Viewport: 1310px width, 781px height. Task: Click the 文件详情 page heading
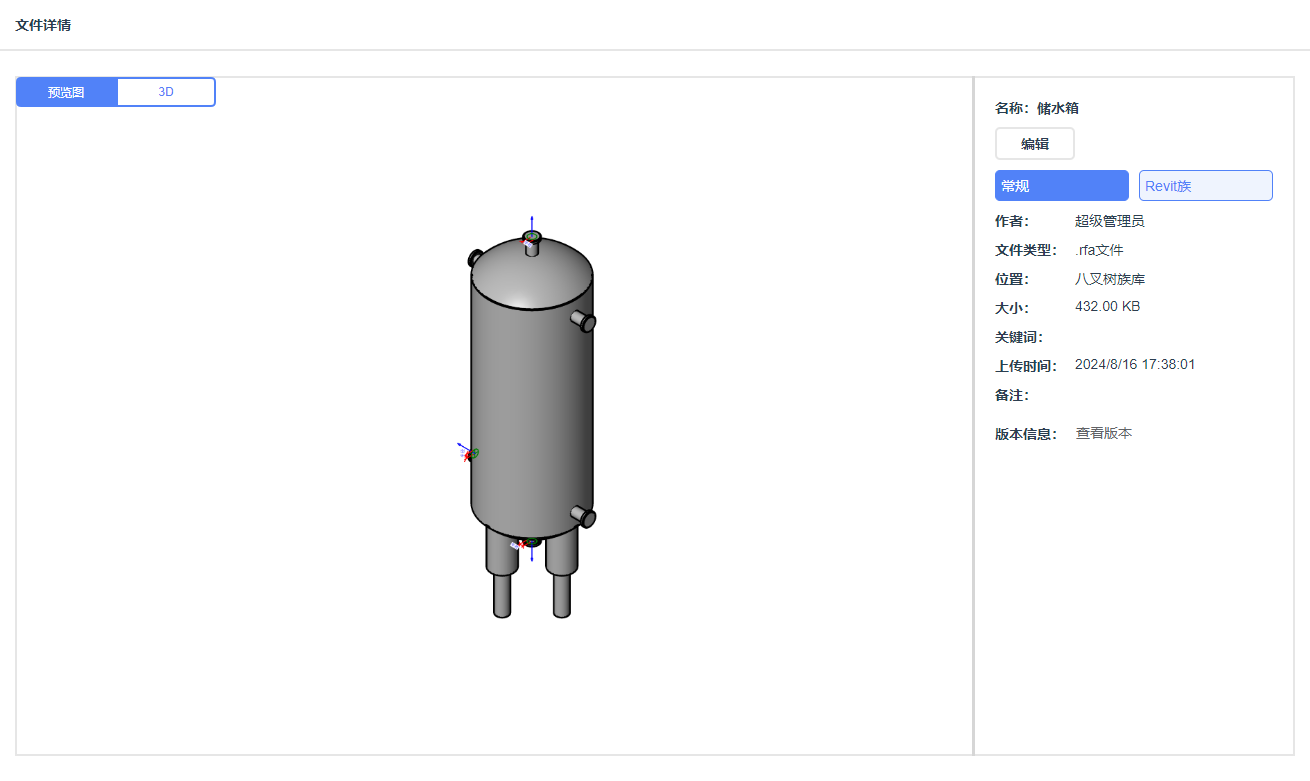click(x=43, y=25)
